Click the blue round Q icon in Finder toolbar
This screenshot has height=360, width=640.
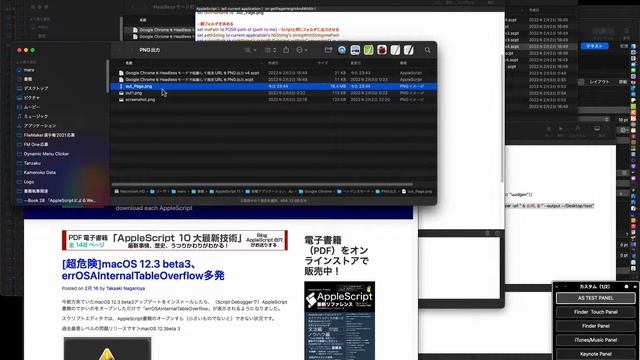[x=342, y=50]
